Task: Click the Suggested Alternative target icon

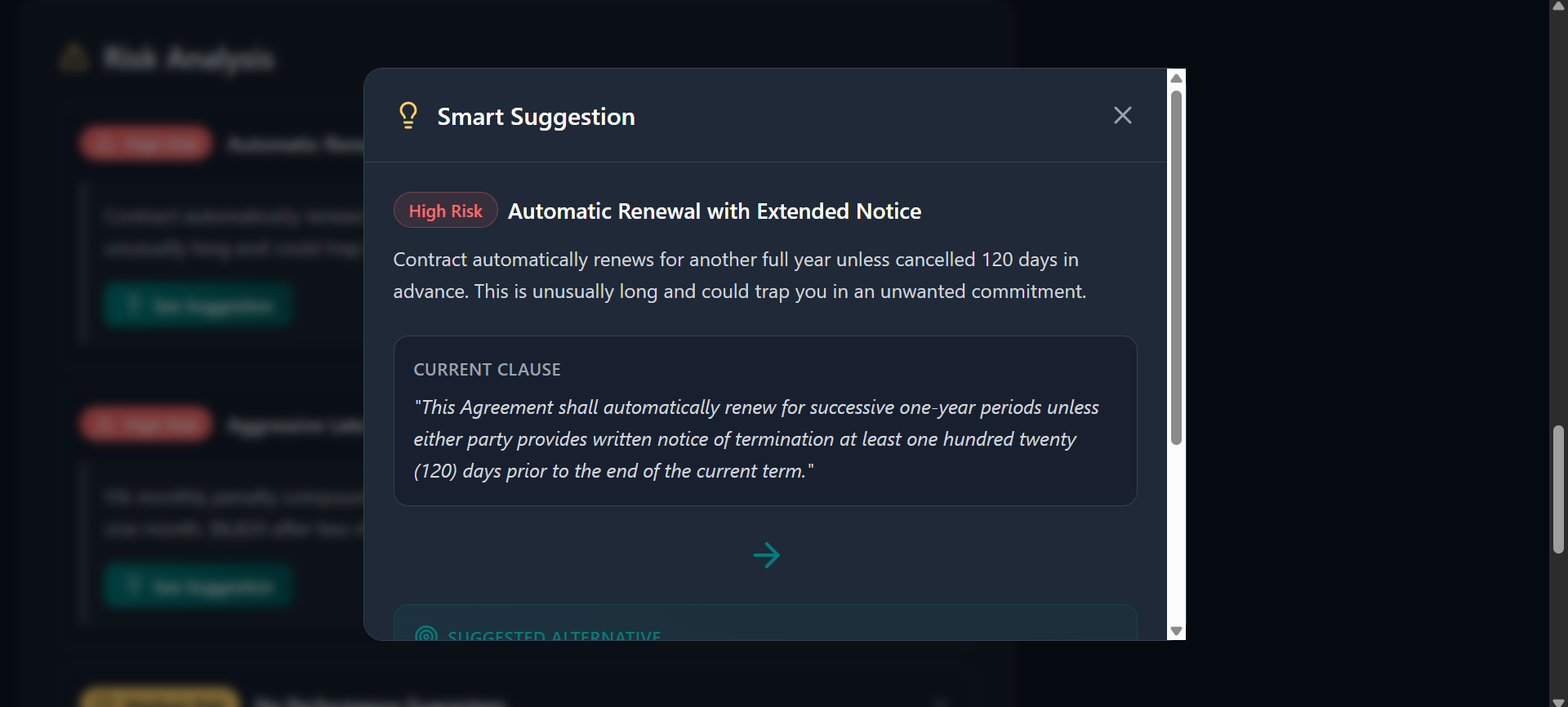Action: pos(425,634)
